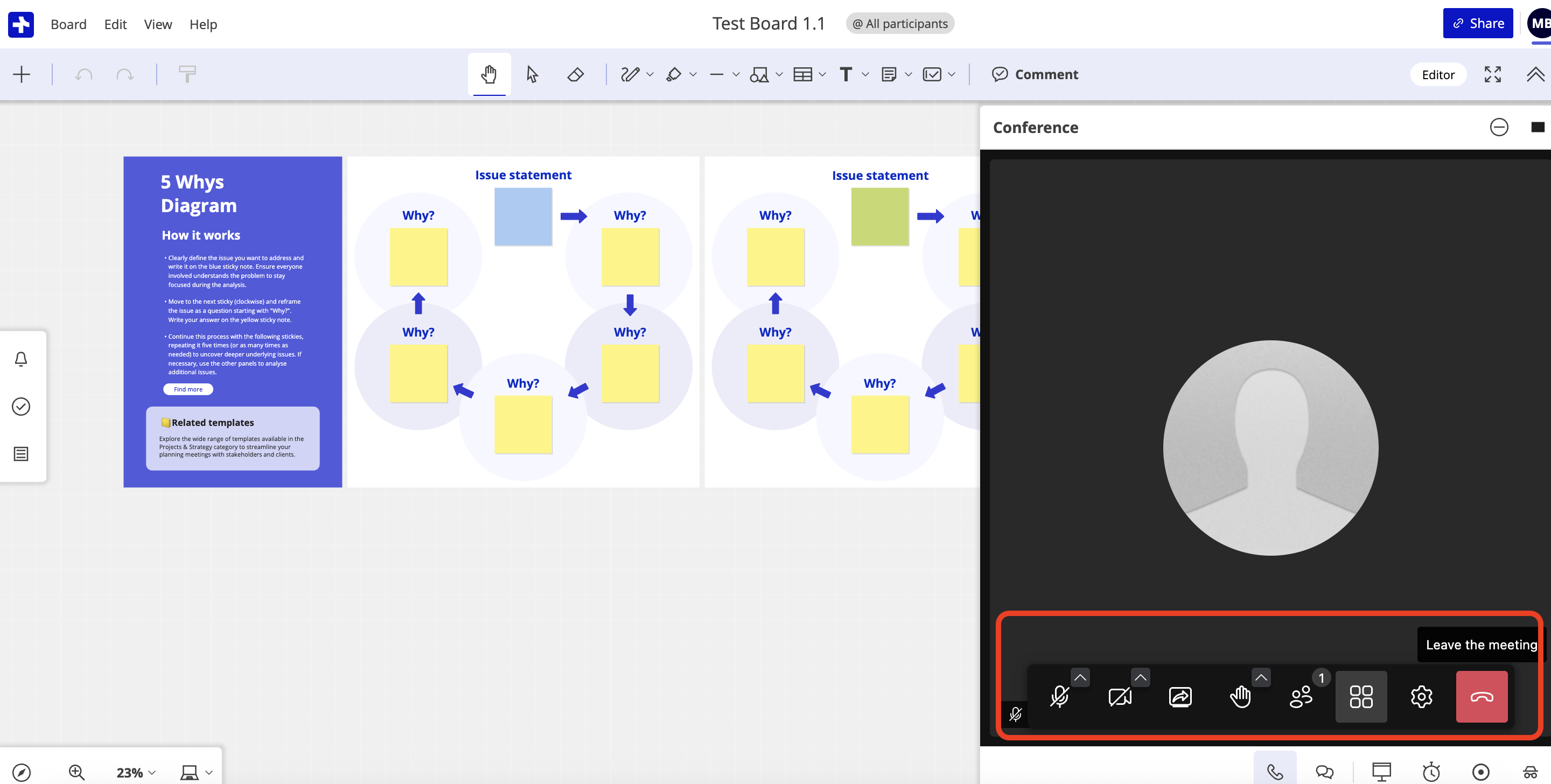Open conference settings gear
Screen dimensions: 1551x784
point(1421,697)
